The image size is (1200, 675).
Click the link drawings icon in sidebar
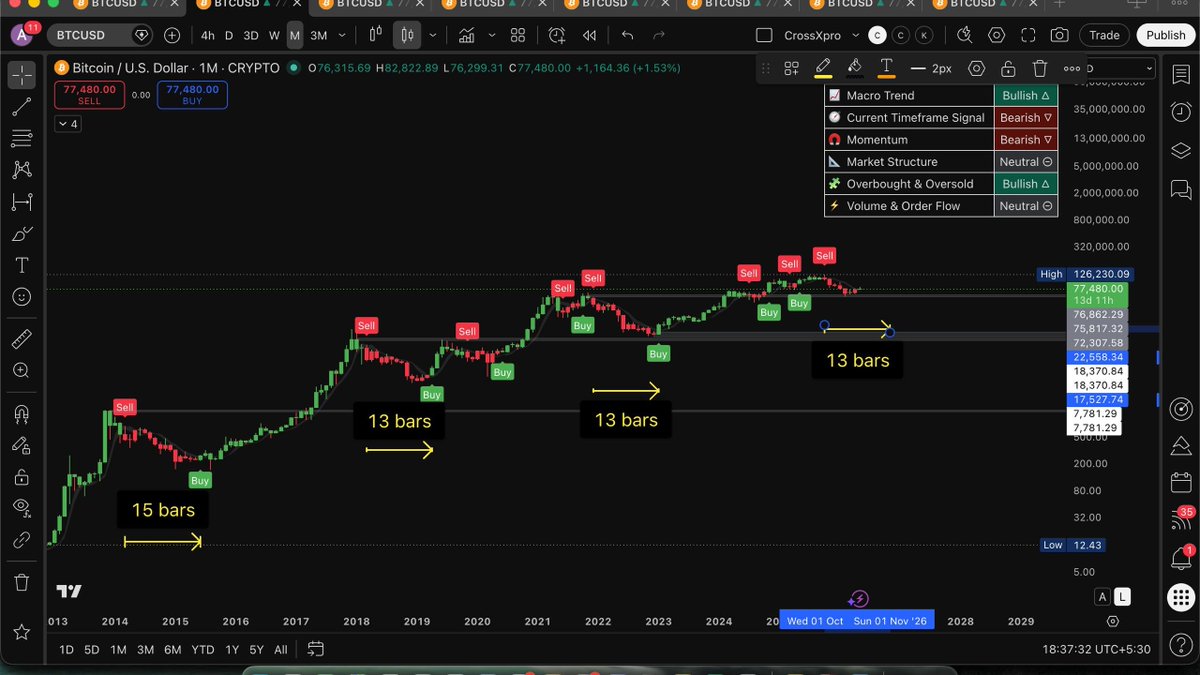(21, 540)
